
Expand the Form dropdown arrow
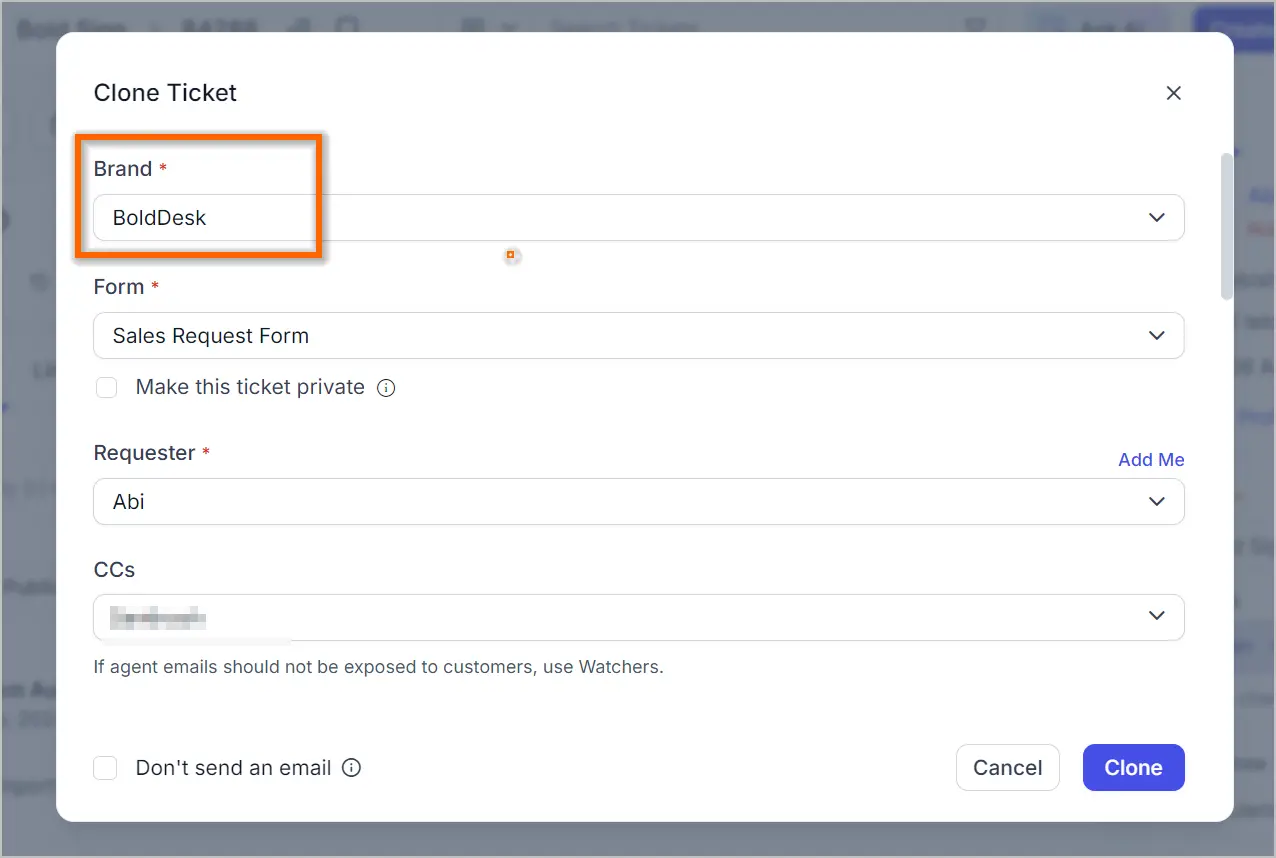[x=1157, y=336]
